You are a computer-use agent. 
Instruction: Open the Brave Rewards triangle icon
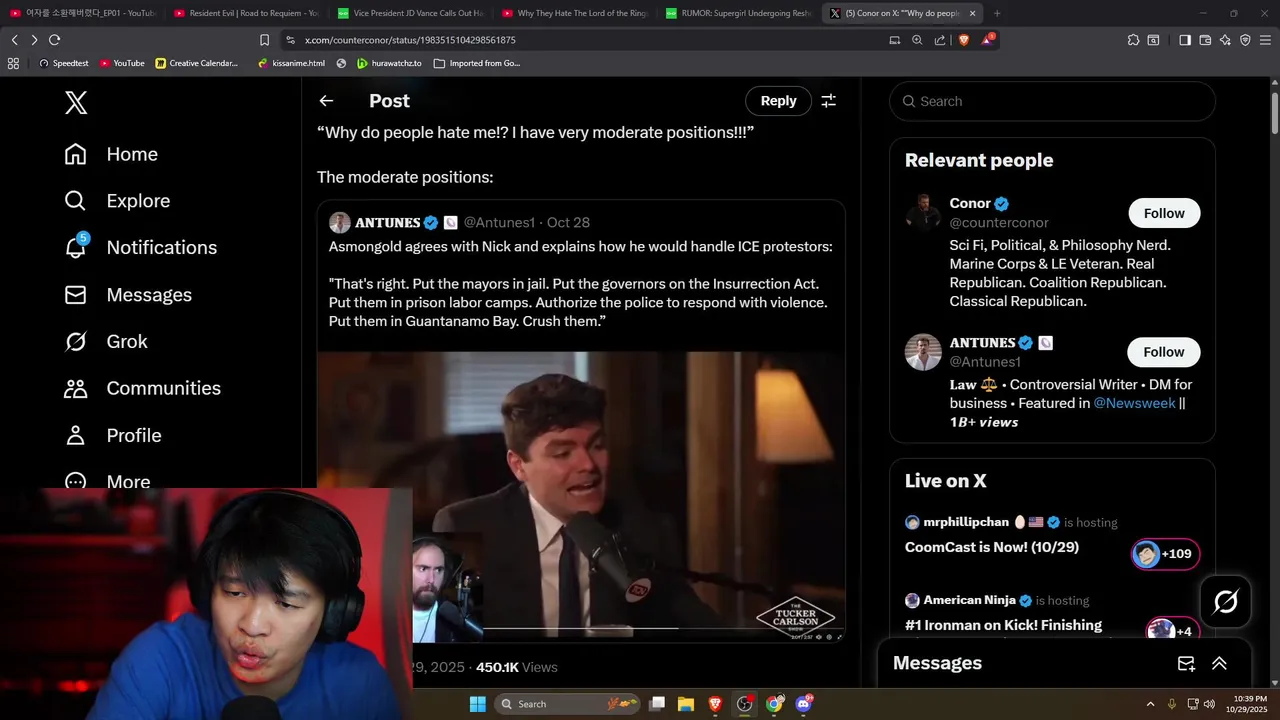[988, 40]
